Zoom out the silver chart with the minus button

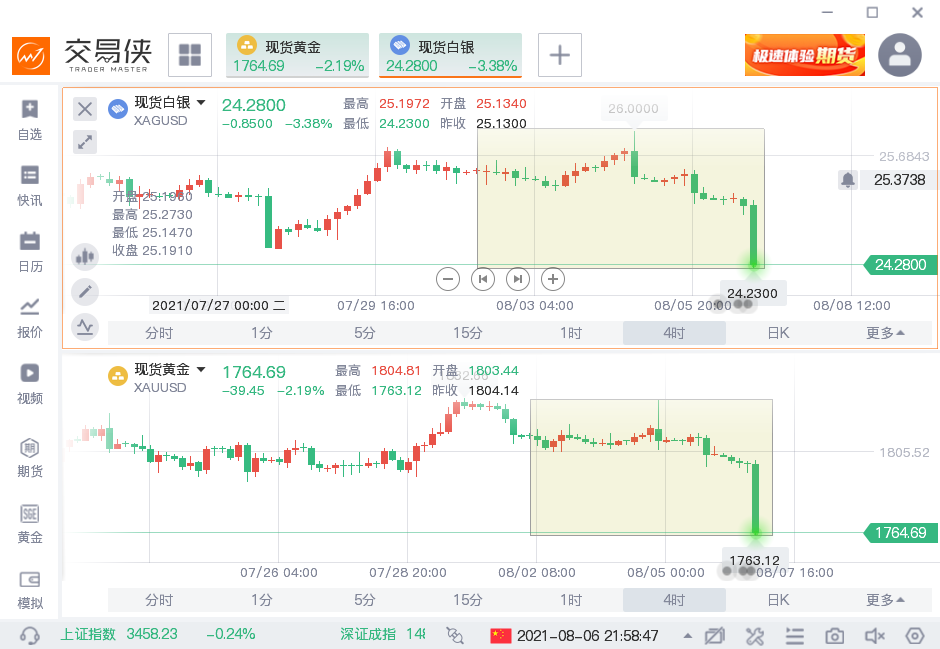click(448, 279)
